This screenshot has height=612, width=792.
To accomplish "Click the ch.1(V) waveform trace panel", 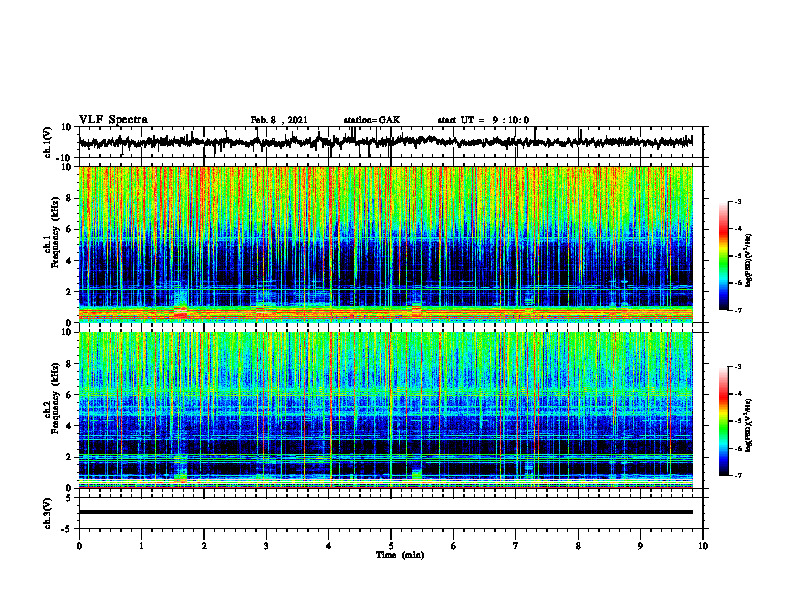I will pos(391,142).
